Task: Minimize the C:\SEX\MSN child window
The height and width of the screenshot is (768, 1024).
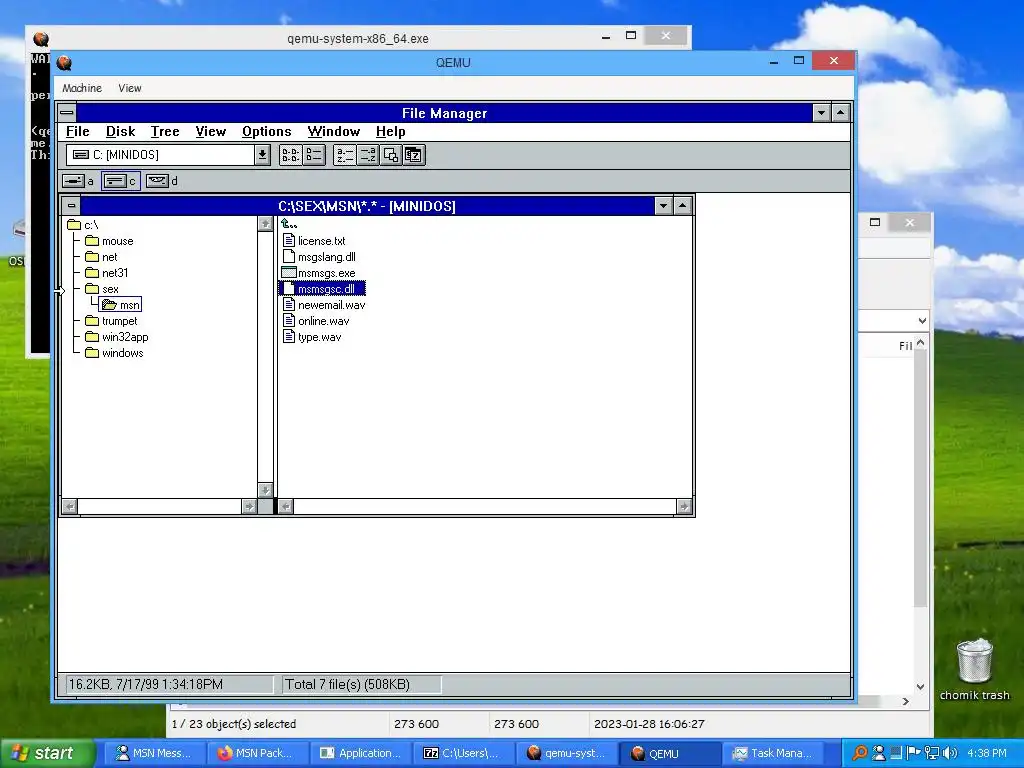Action: [x=664, y=206]
